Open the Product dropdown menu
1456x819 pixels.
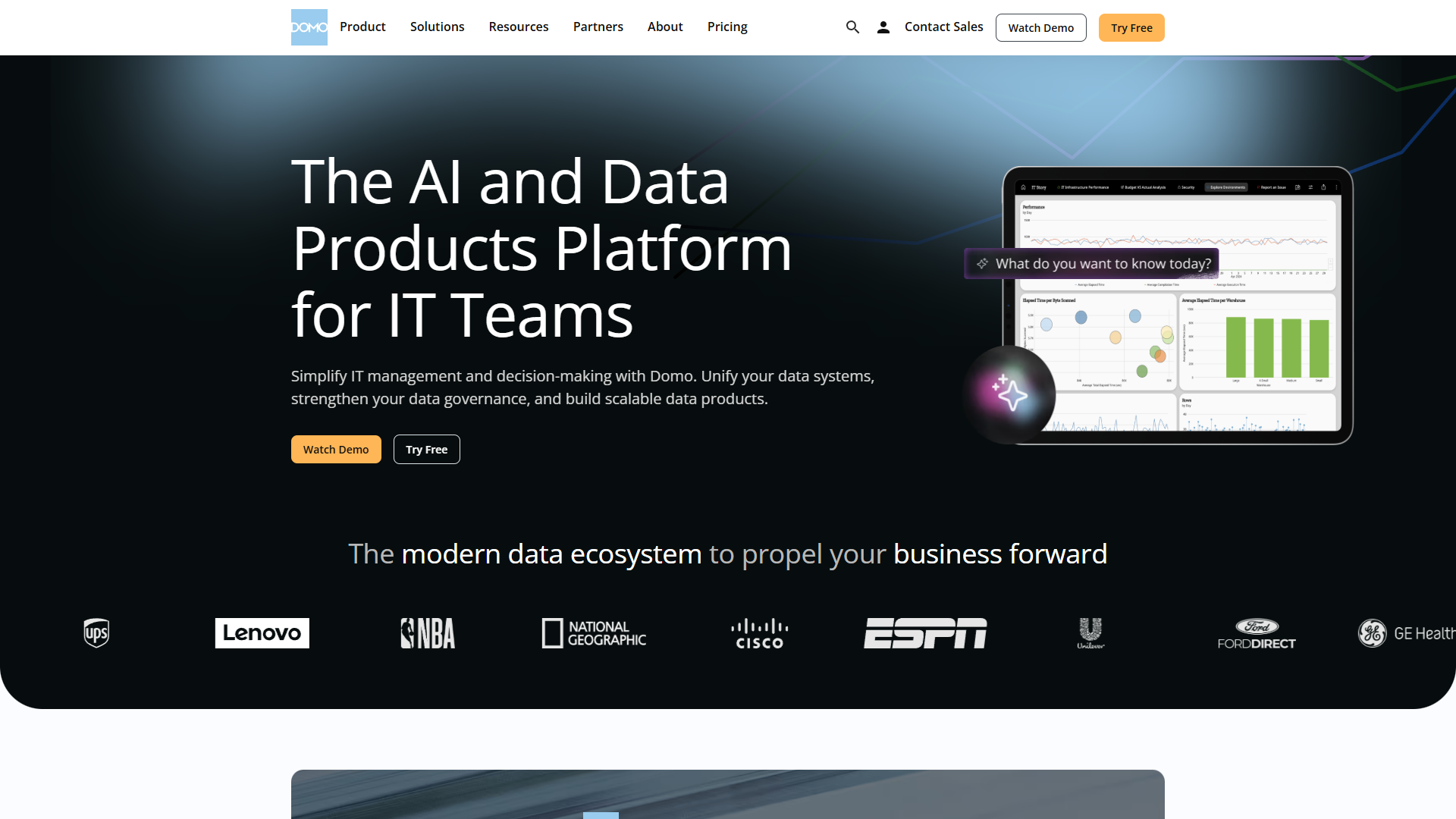362,27
